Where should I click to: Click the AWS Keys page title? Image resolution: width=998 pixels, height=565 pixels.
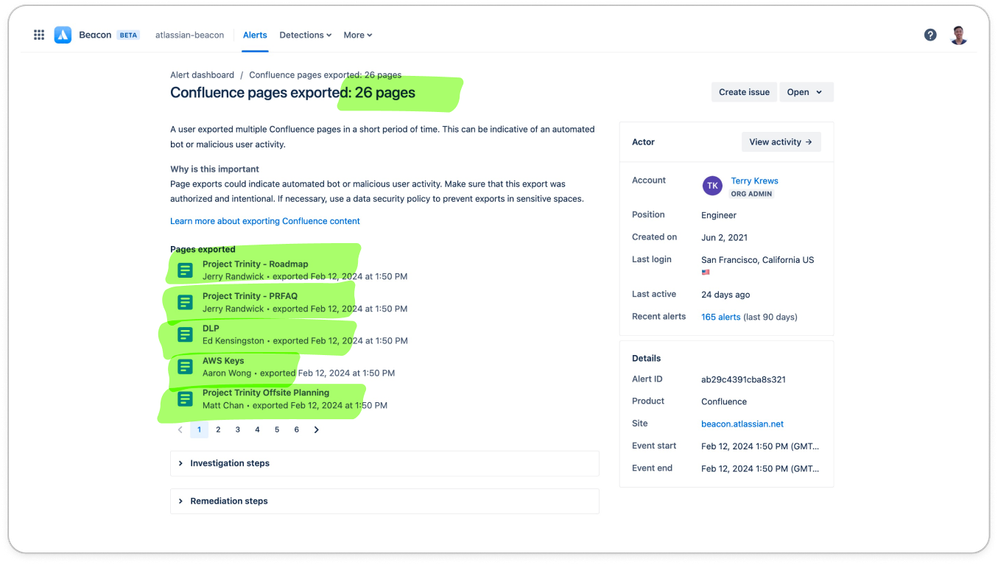[x=223, y=361]
